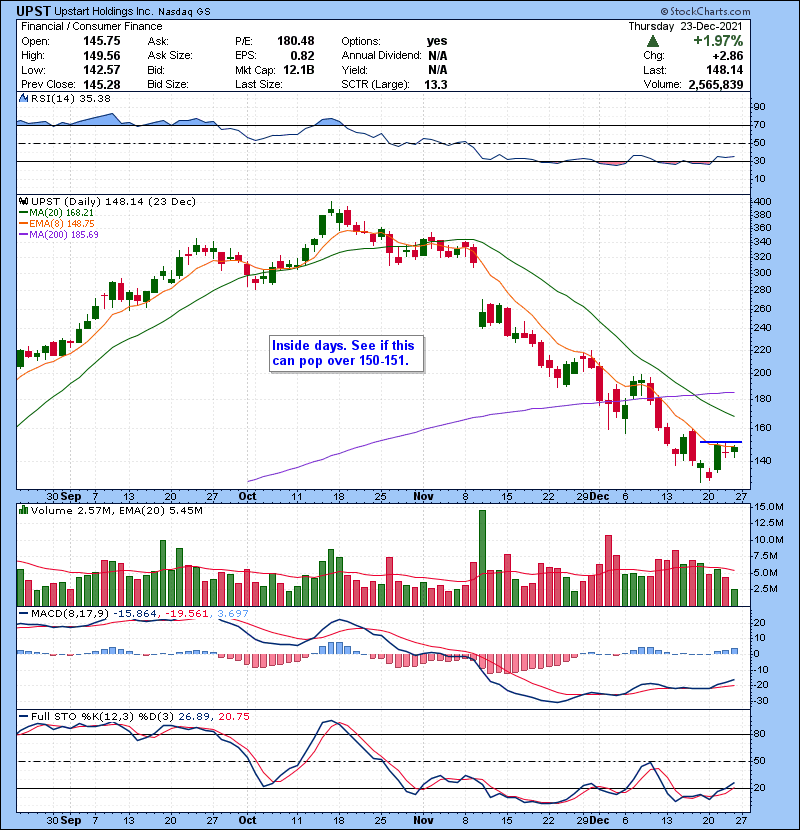The height and width of the screenshot is (830, 800).
Task: Click the Chg value +2.86
Action: point(727,56)
